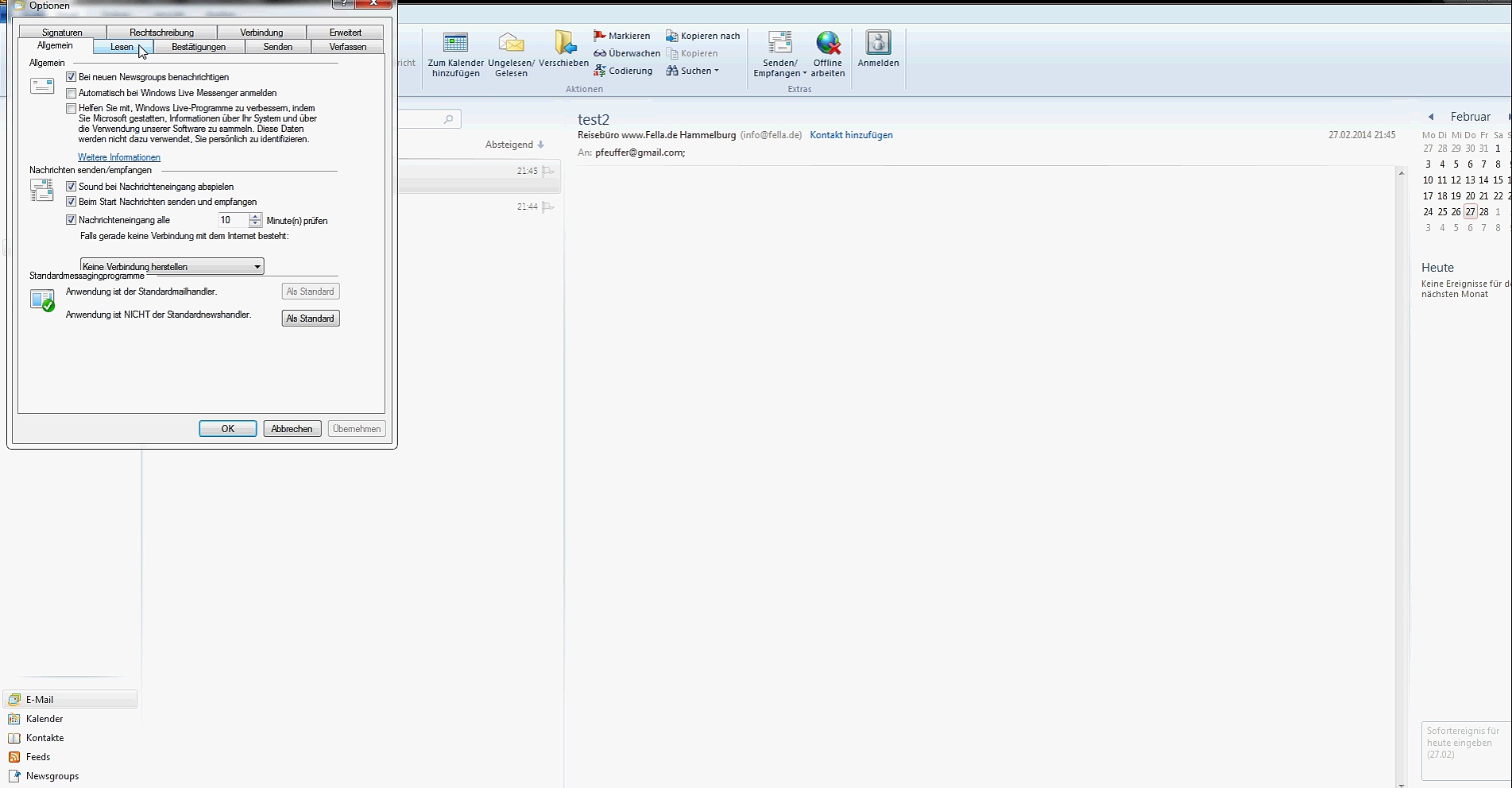
Task: Click the Zum Kalender hinzufügen icon
Action: (x=455, y=43)
